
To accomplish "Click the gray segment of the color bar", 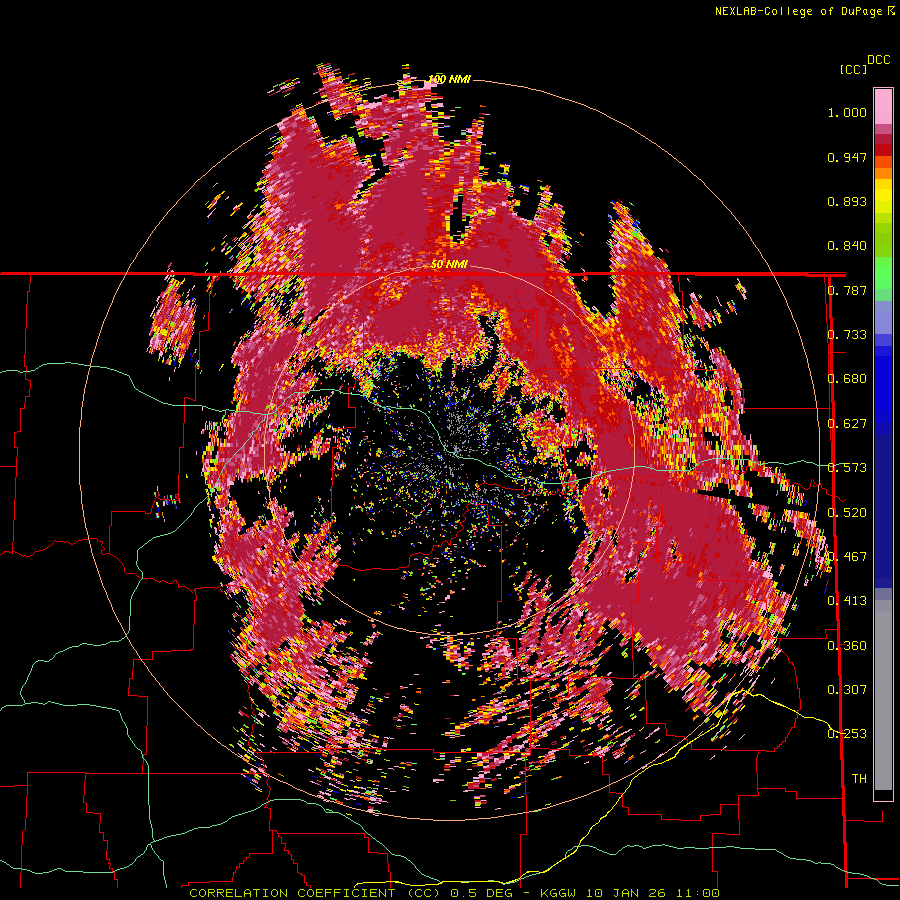I will [x=883, y=695].
